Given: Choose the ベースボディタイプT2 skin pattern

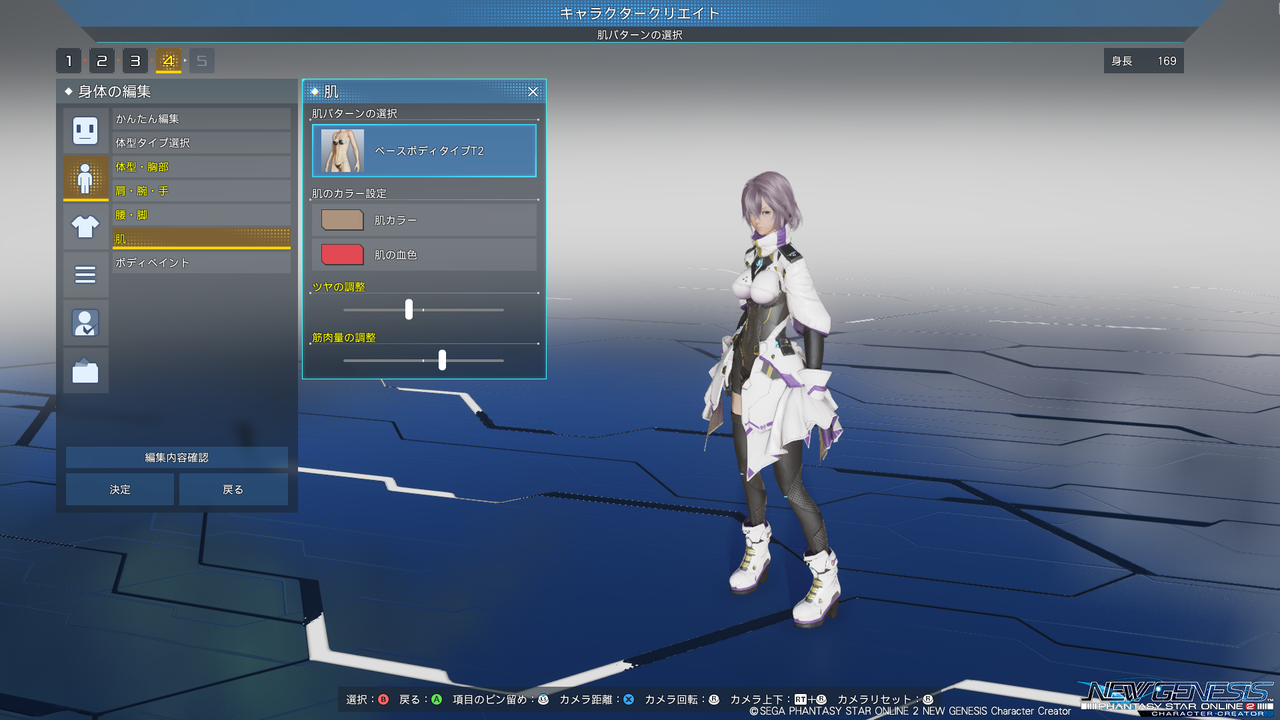Looking at the screenshot, I should pos(424,150).
